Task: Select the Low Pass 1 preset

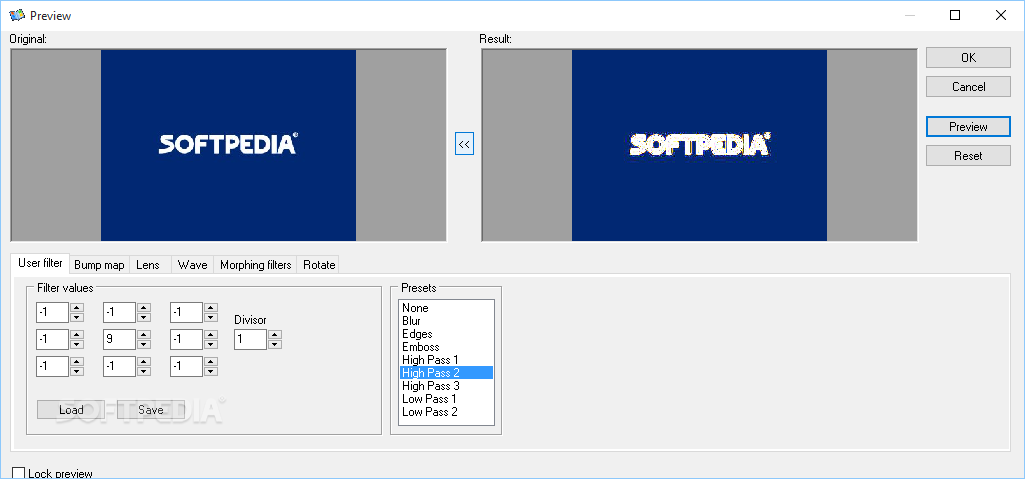Action: 446,399
